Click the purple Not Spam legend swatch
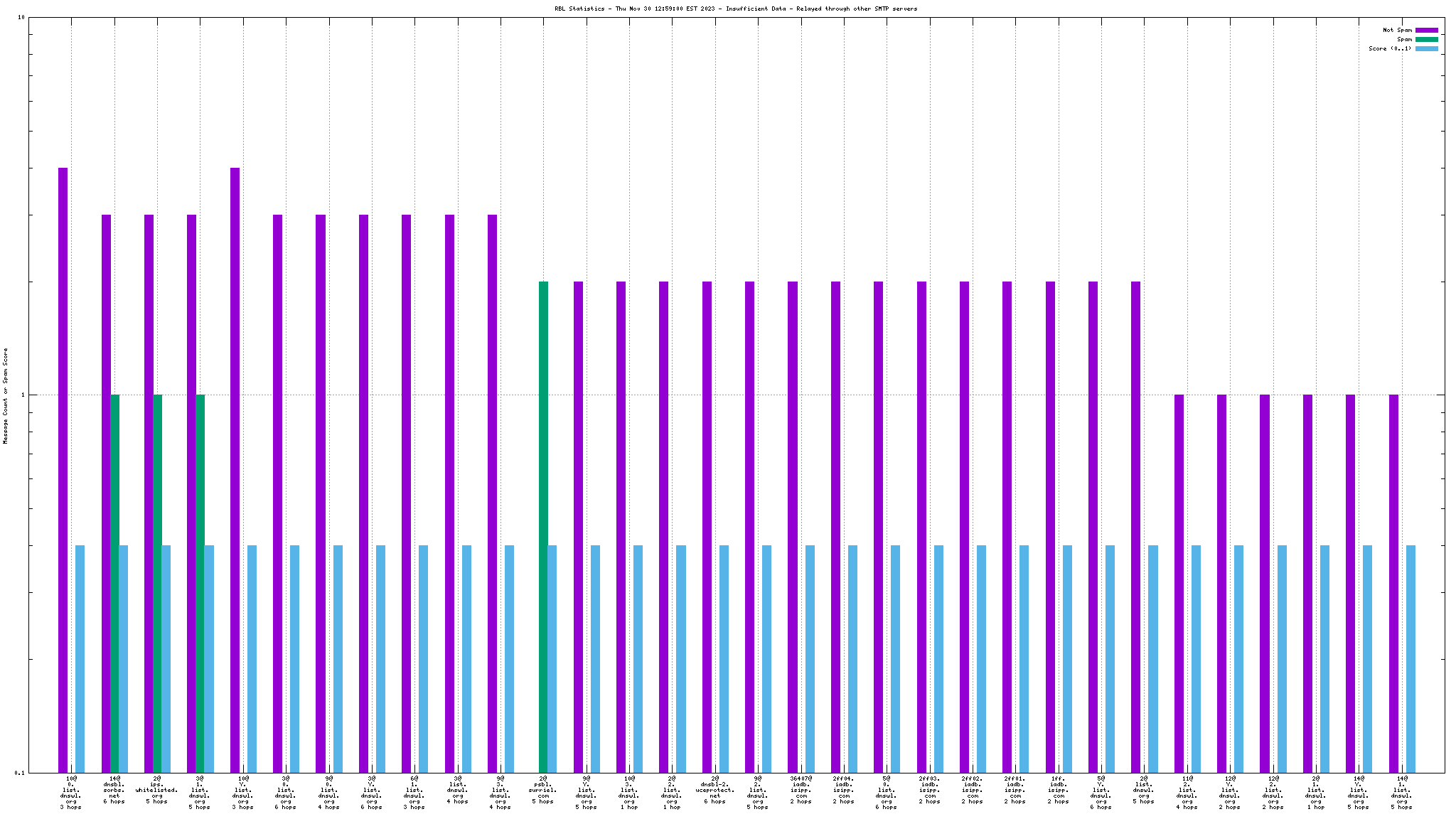The width and height of the screenshot is (1456, 819). [x=1426, y=31]
